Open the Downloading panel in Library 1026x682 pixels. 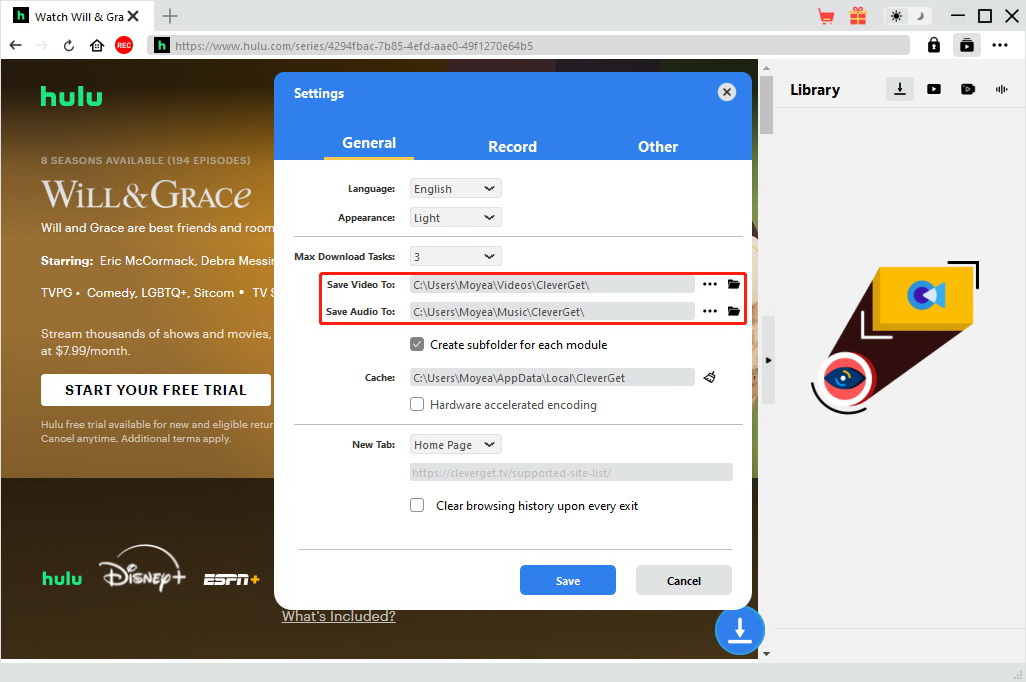coord(899,88)
